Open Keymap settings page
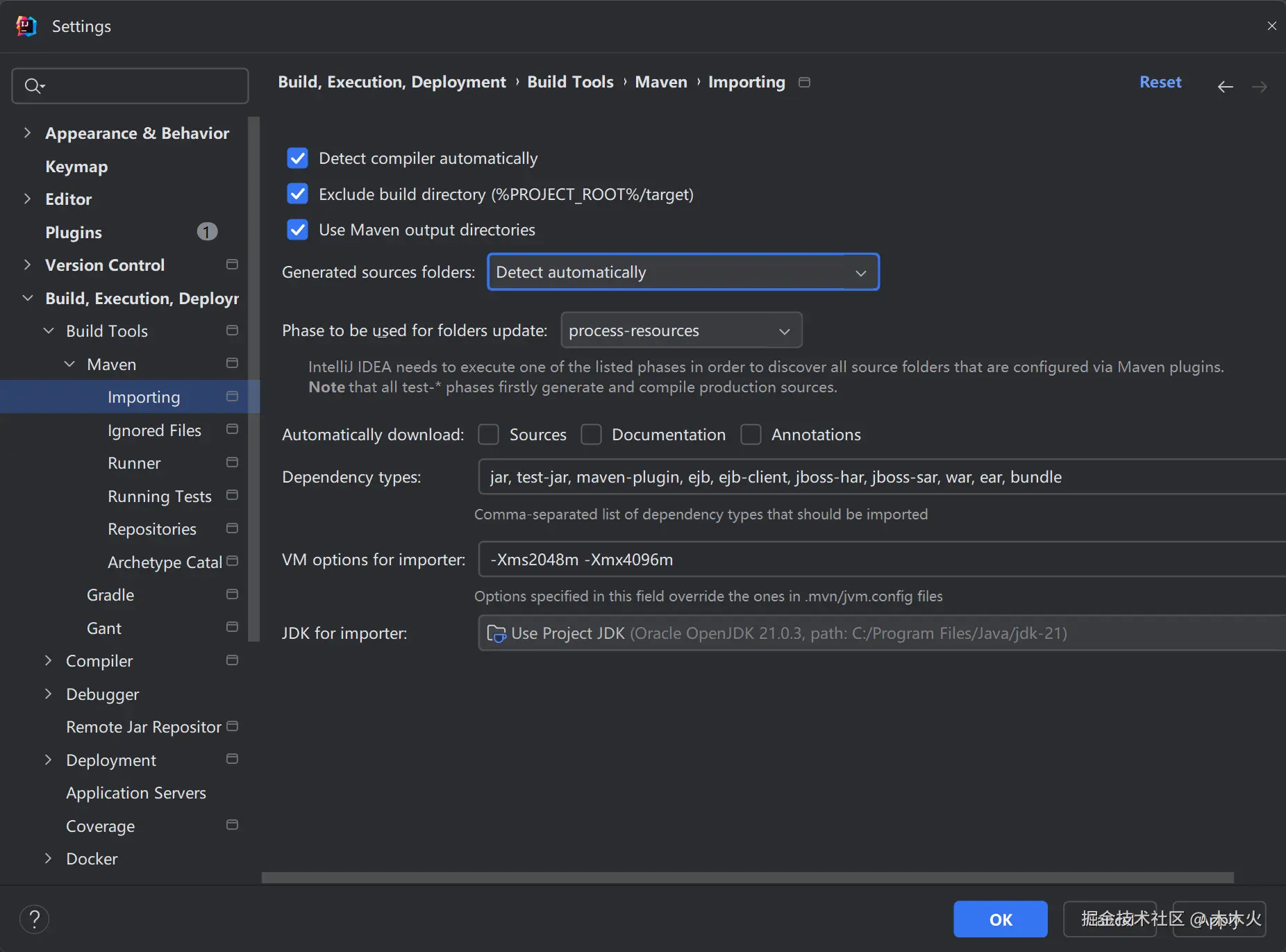This screenshot has height=952, width=1286. [x=76, y=167]
